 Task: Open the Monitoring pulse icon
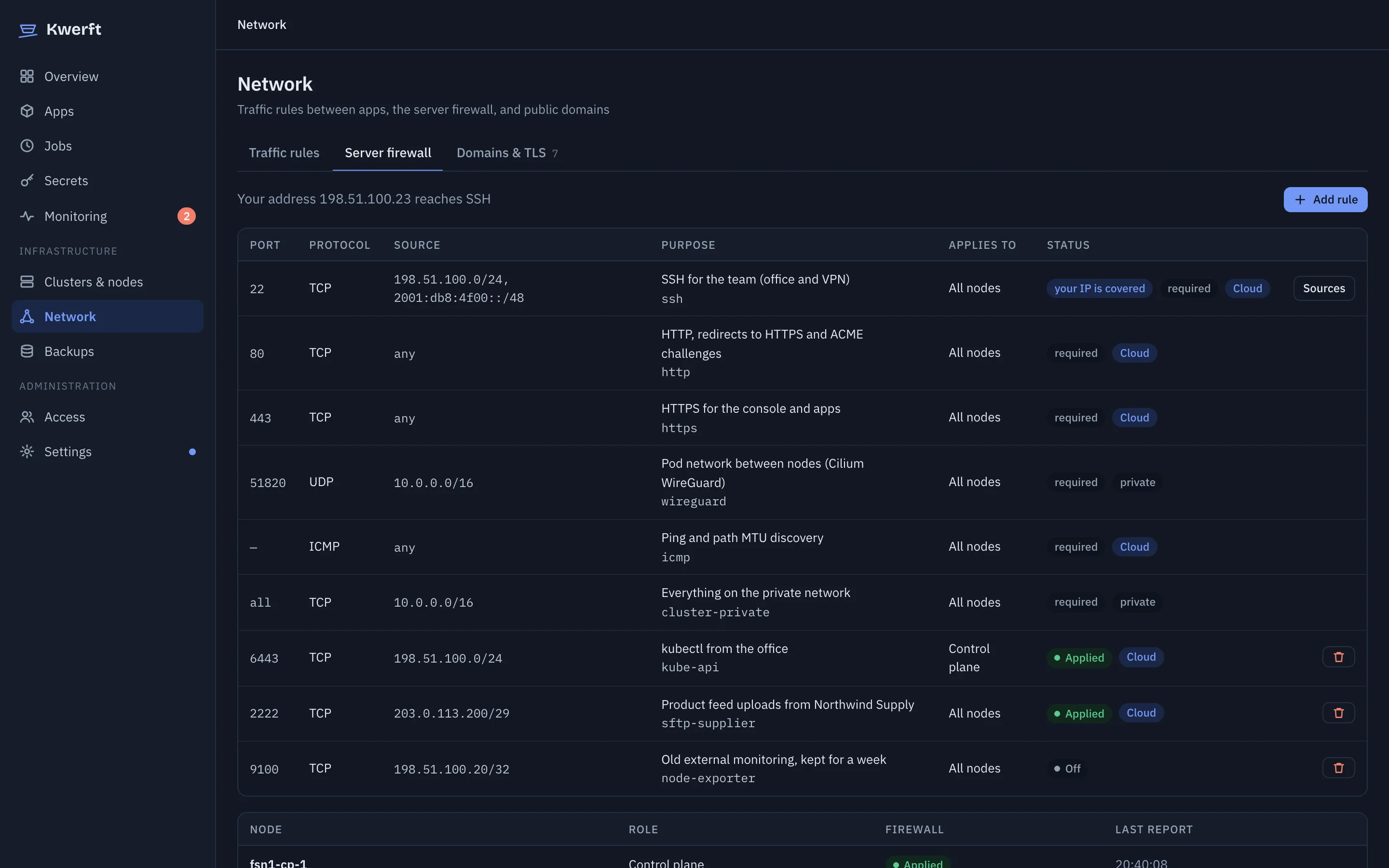[x=27, y=217]
